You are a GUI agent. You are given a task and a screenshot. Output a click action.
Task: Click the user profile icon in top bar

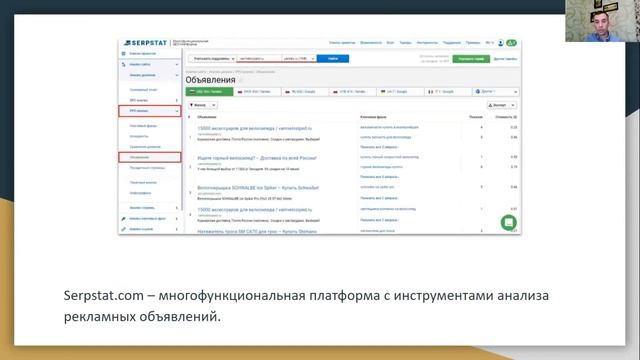[500, 43]
